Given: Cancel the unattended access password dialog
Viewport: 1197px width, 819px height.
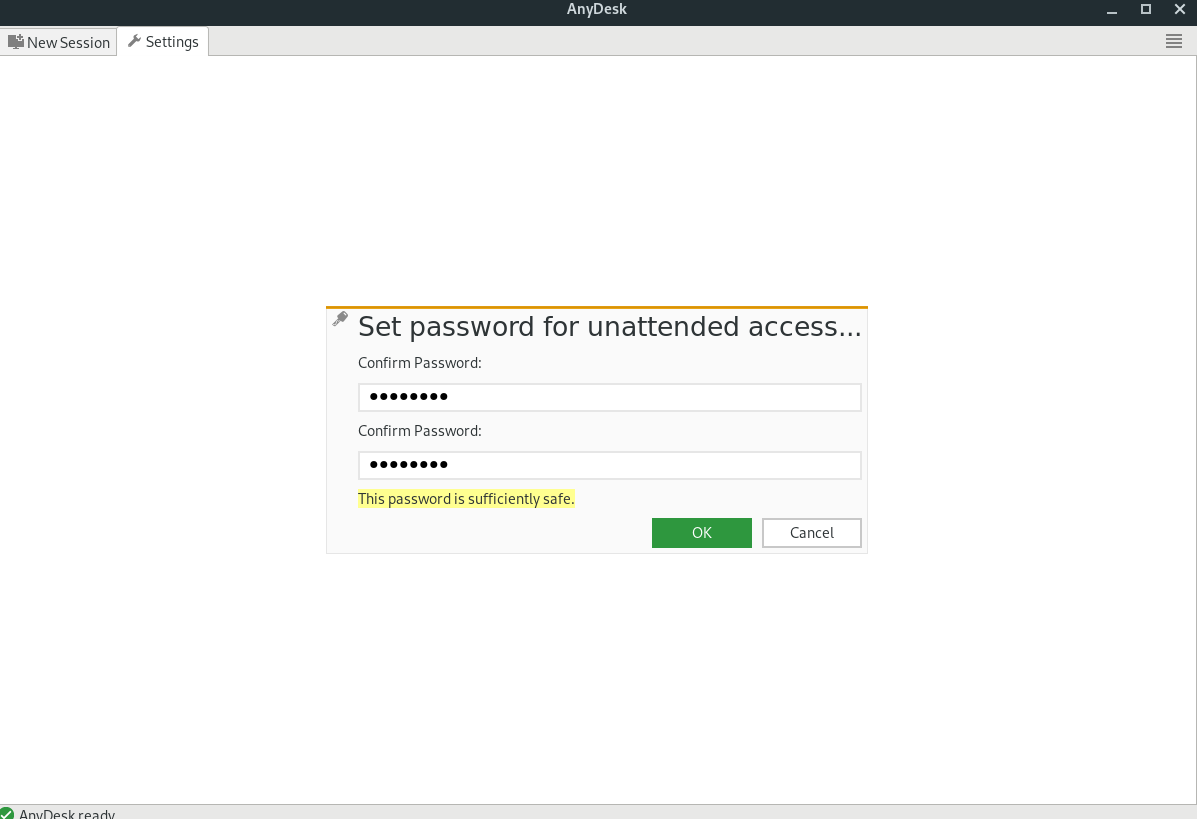Looking at the screenshot, I should tap(811, 533).
